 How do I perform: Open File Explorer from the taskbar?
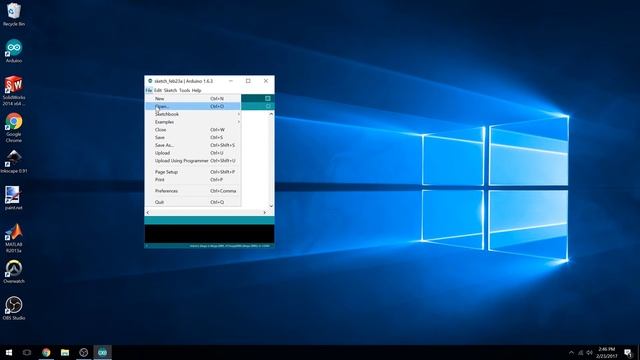[65, 352]
